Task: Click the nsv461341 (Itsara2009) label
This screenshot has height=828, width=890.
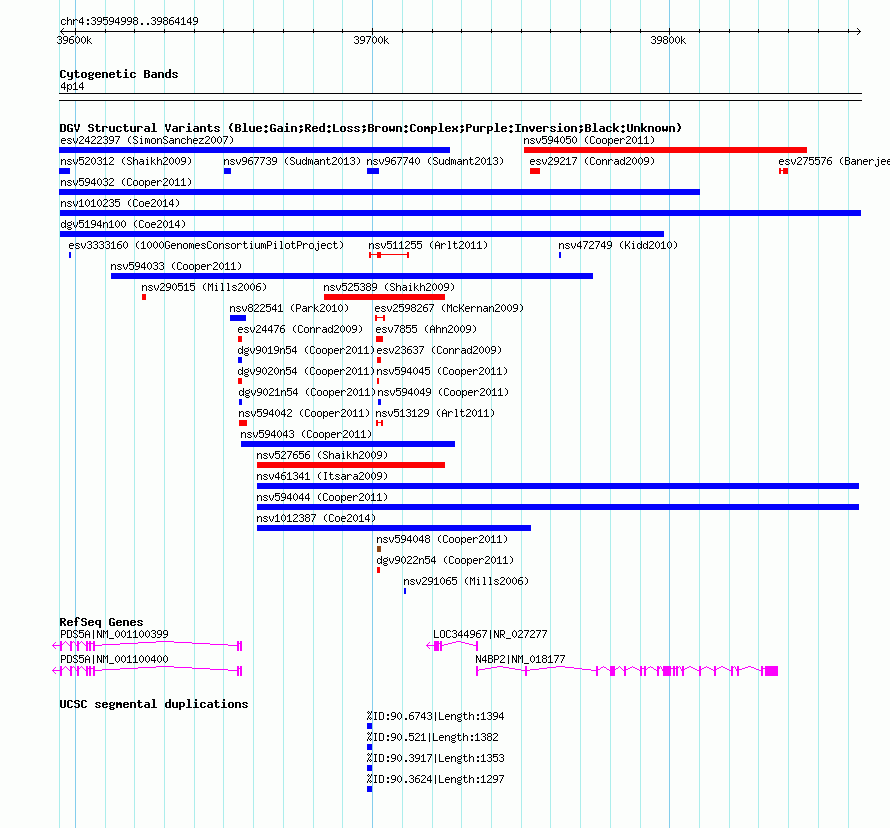Action: (x=322, y=476)
